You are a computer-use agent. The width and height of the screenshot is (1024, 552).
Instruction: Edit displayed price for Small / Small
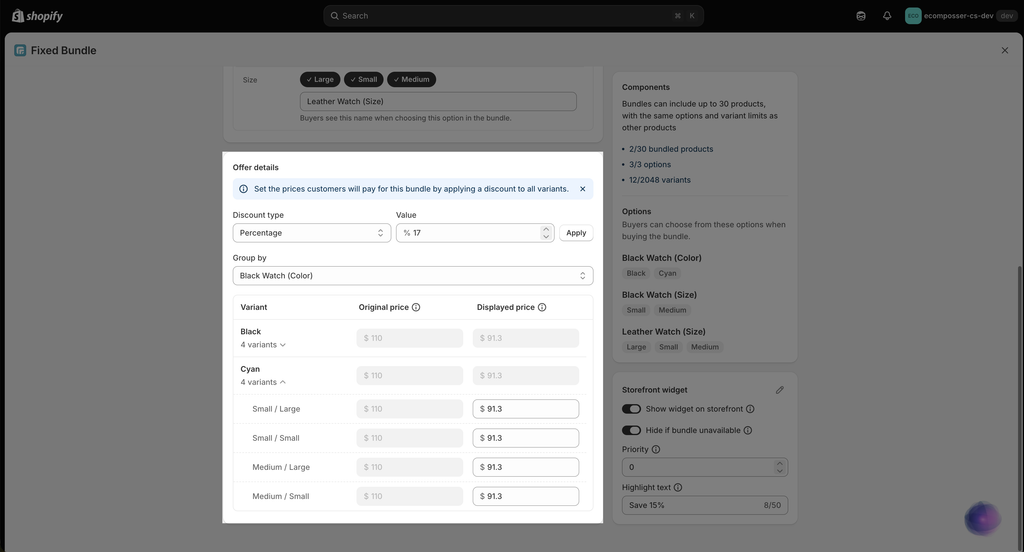click(x=526, y=438)
